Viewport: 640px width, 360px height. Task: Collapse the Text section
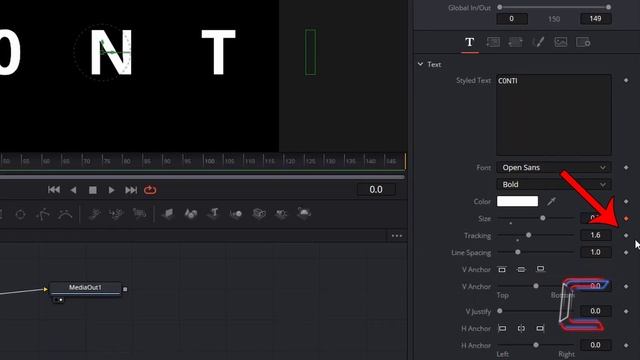tap(420, 64)
